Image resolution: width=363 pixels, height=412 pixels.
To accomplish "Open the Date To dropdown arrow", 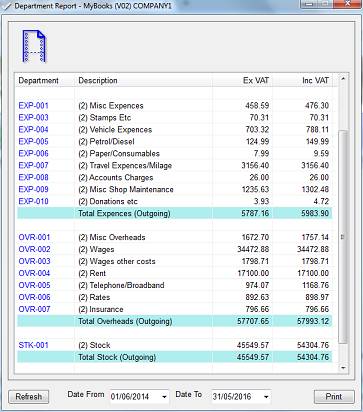I will point(266,397).
